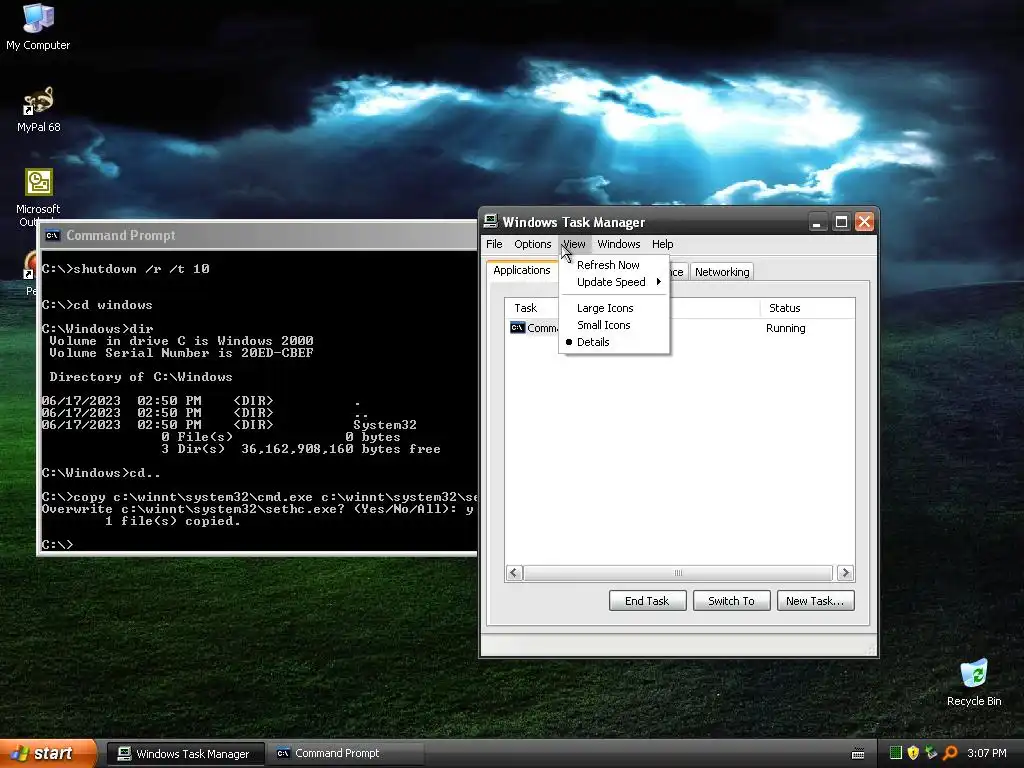Click the Running status of Command Prompt
The width and height of the screenshot is (1024, 768).
[786, 328]
